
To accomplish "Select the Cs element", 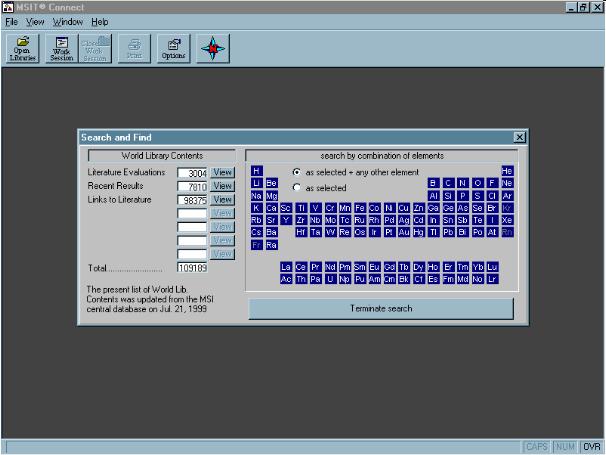I will point(257,232).
